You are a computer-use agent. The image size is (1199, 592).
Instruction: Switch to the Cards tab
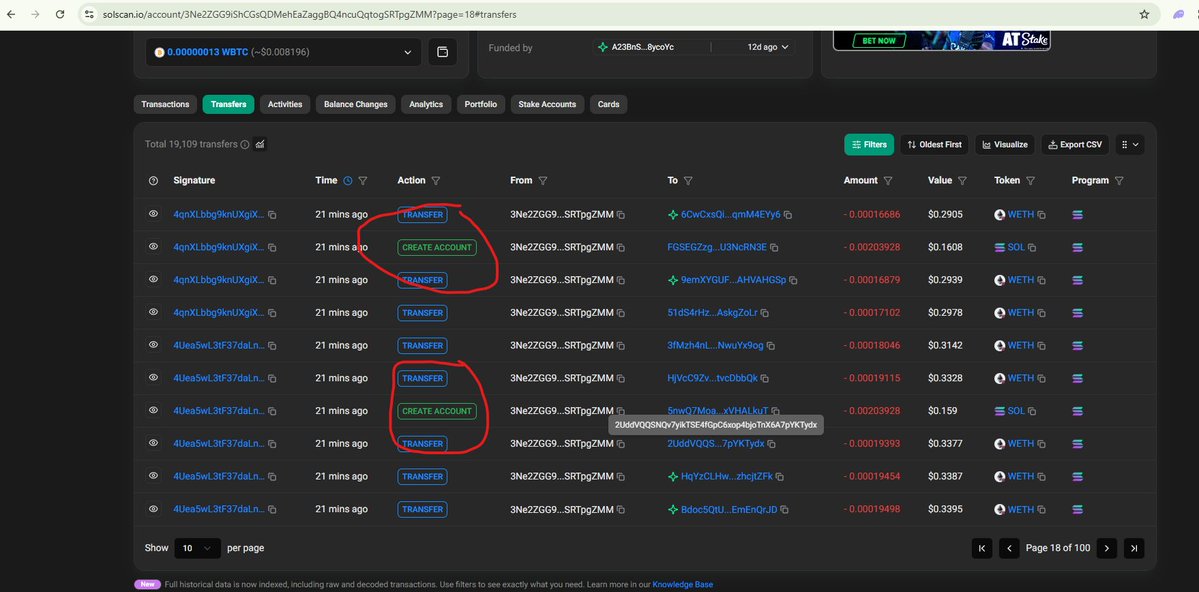tap(609, 104)
